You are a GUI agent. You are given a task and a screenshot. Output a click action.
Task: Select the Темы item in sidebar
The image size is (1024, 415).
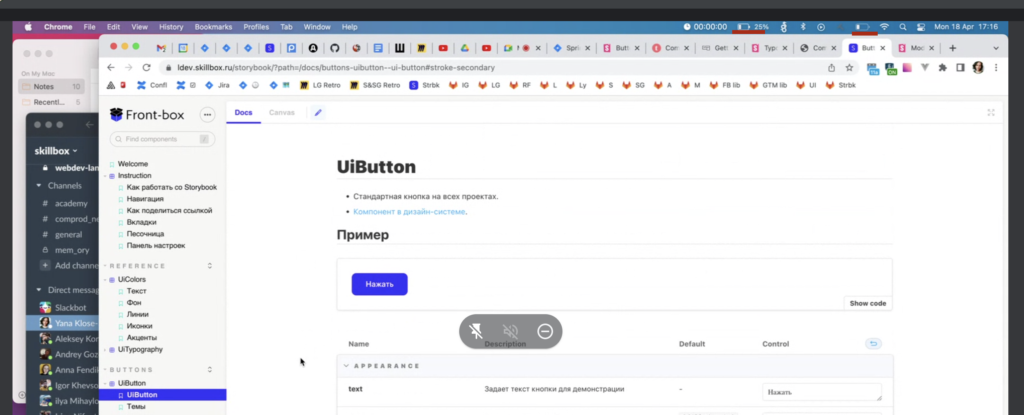coord(136,407)
